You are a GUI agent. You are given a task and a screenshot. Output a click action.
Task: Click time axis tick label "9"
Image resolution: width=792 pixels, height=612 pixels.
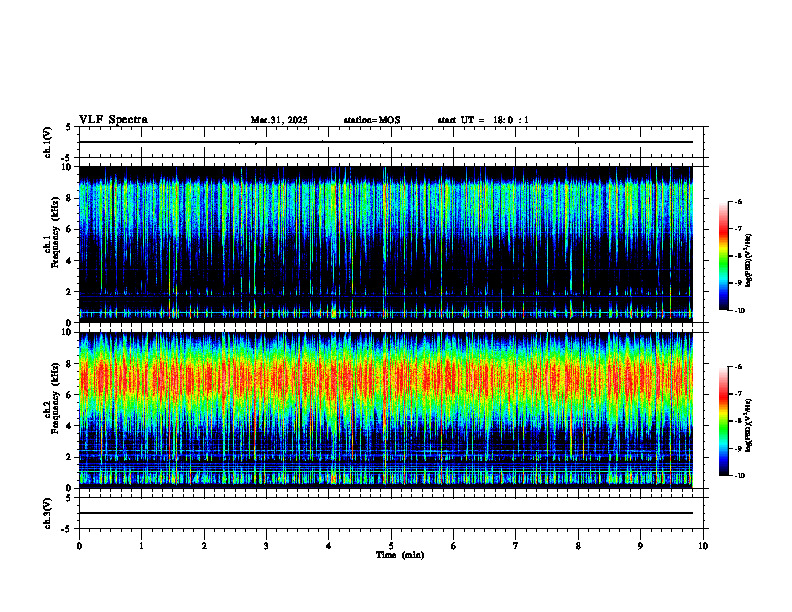click(x=640, y=546)
